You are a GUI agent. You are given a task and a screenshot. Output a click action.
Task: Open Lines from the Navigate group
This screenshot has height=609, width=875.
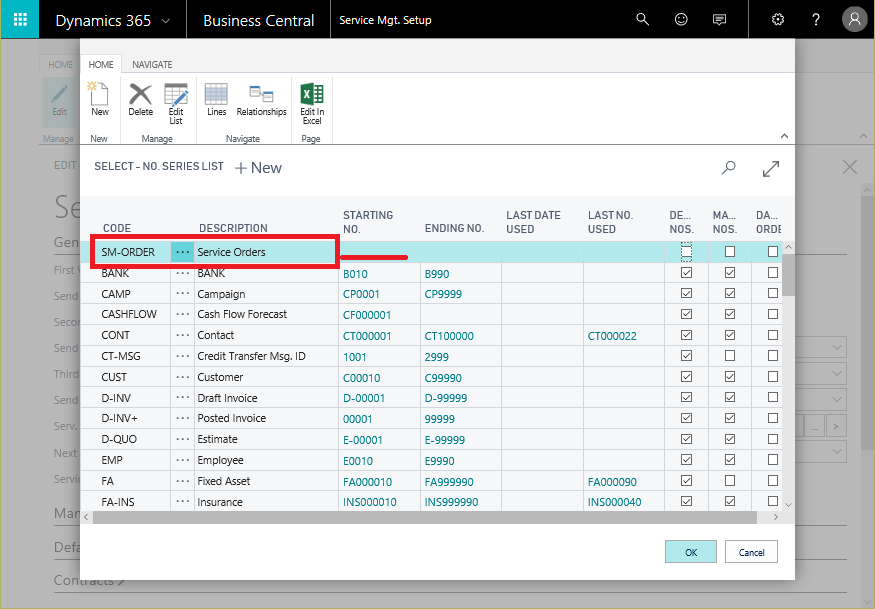coord(217,99)
